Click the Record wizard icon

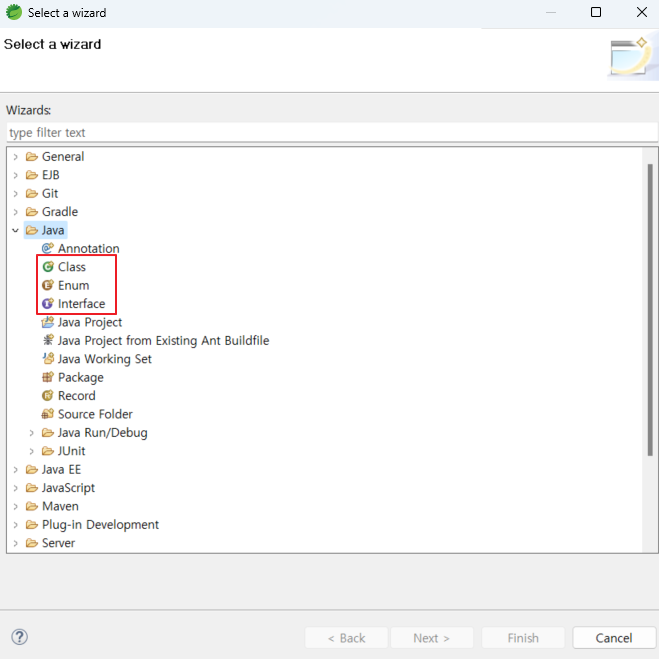[x=48, y=395]
